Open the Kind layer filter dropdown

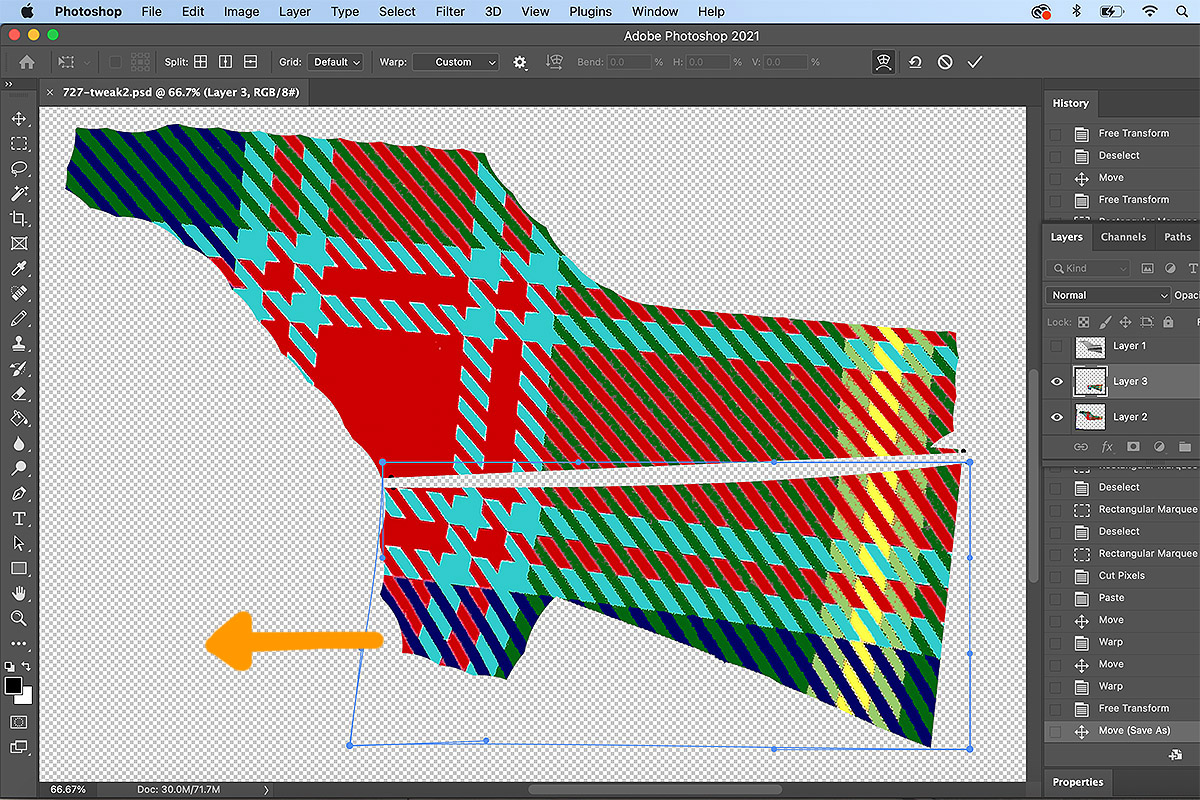pos(1089,268)
